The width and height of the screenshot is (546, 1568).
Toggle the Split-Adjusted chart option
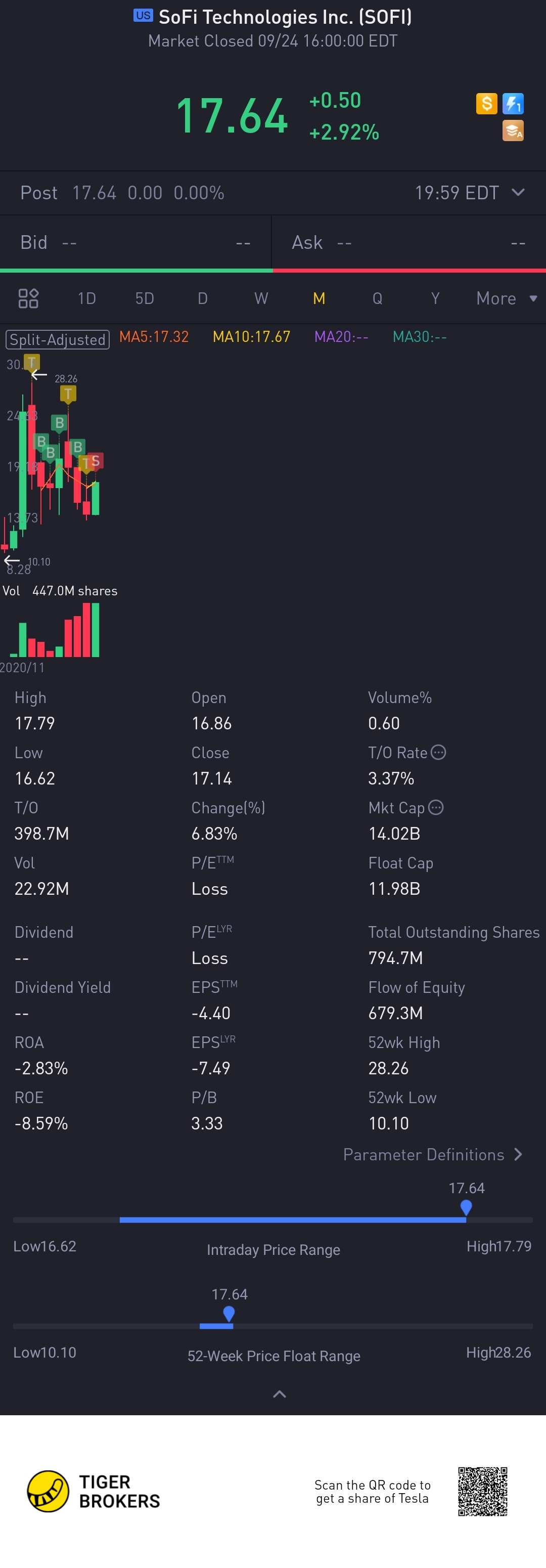[57, 339]
